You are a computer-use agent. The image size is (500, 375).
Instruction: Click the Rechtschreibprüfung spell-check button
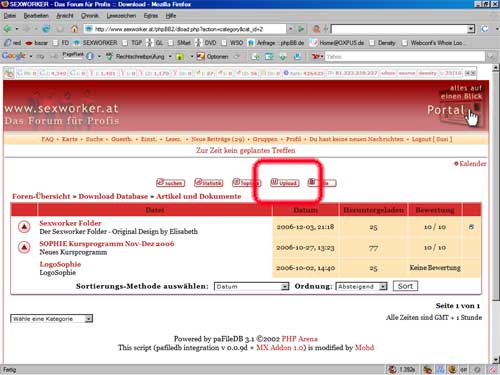pos(135,56)
